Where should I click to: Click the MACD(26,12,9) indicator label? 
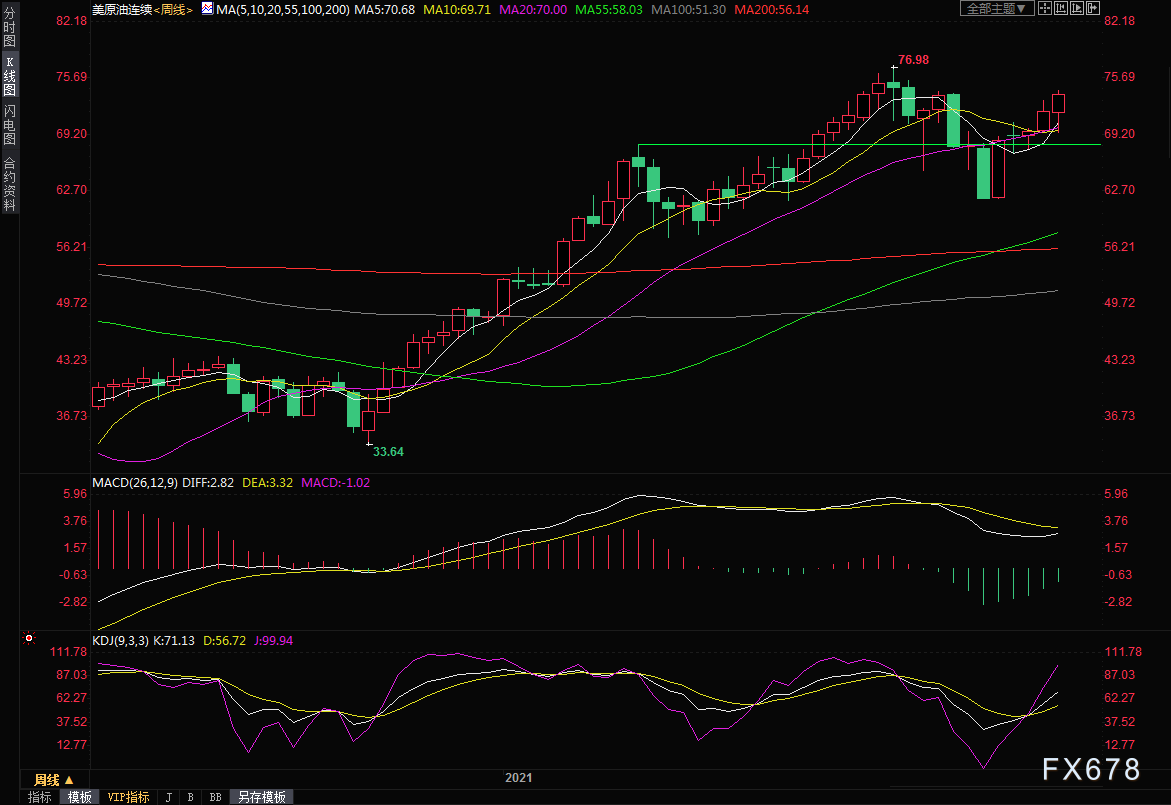134,482
